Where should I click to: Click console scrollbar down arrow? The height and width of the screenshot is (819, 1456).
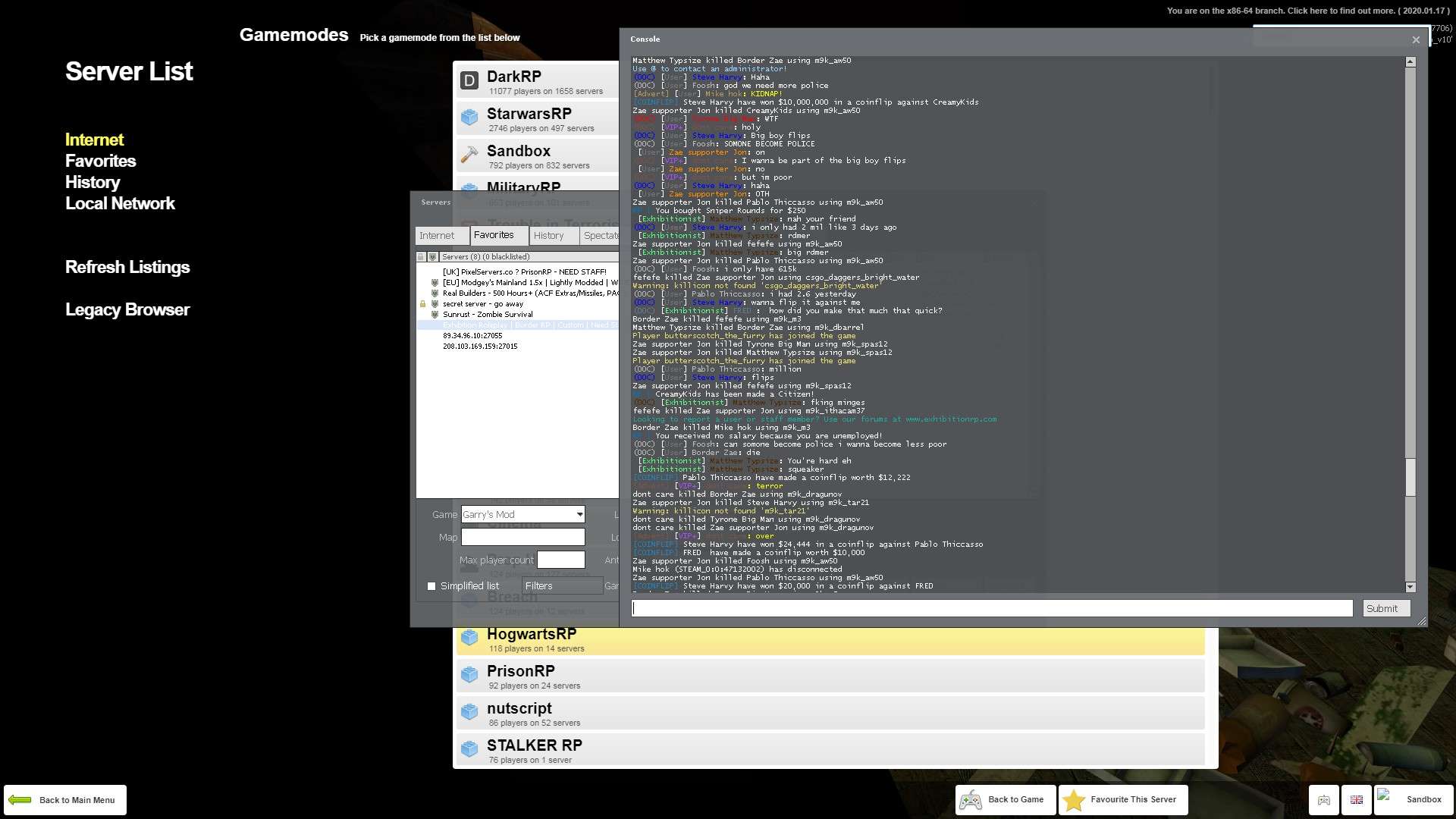tap(1410, 587)
